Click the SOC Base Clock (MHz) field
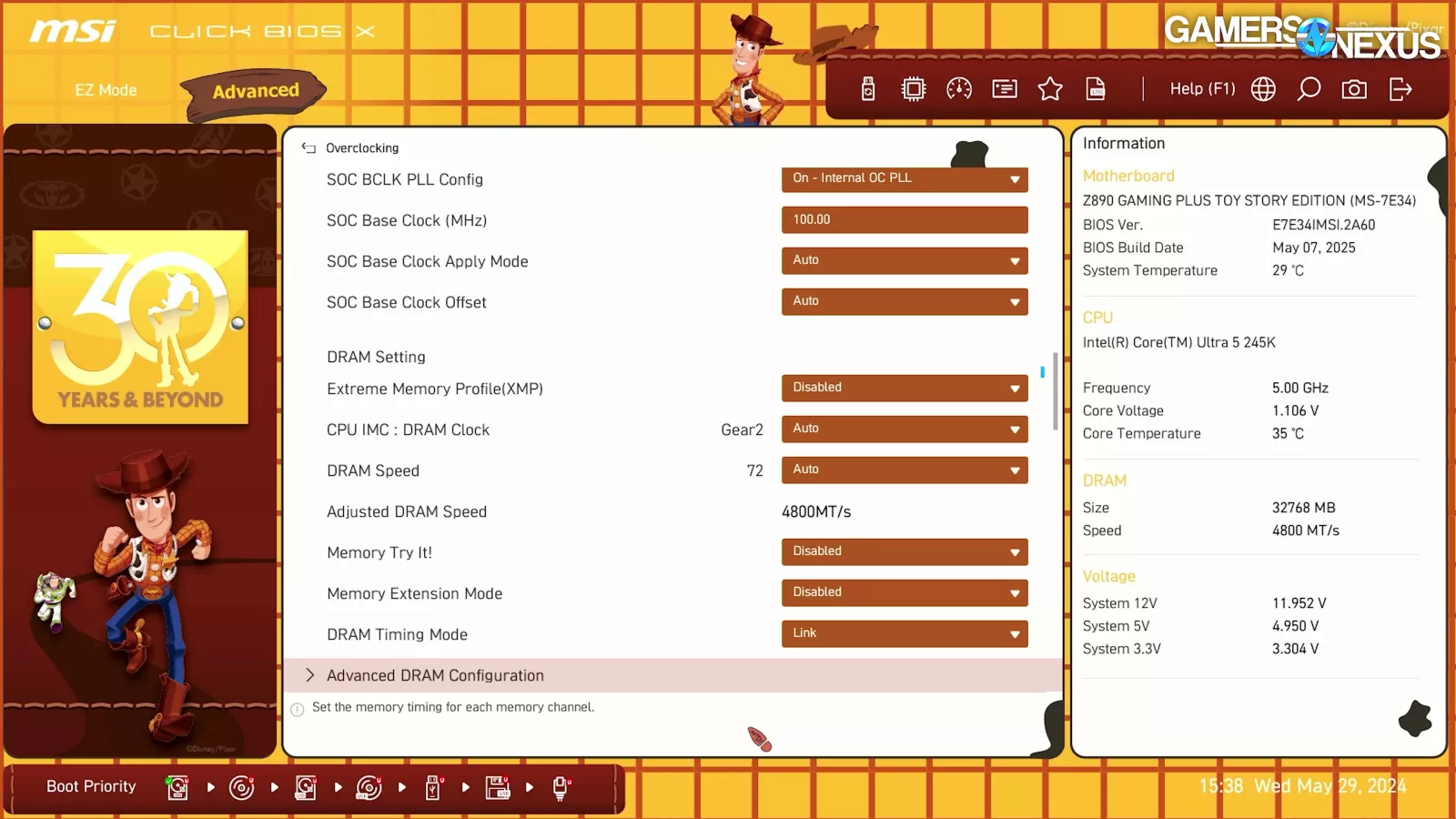1456x819 pixels. coord(904,219)
